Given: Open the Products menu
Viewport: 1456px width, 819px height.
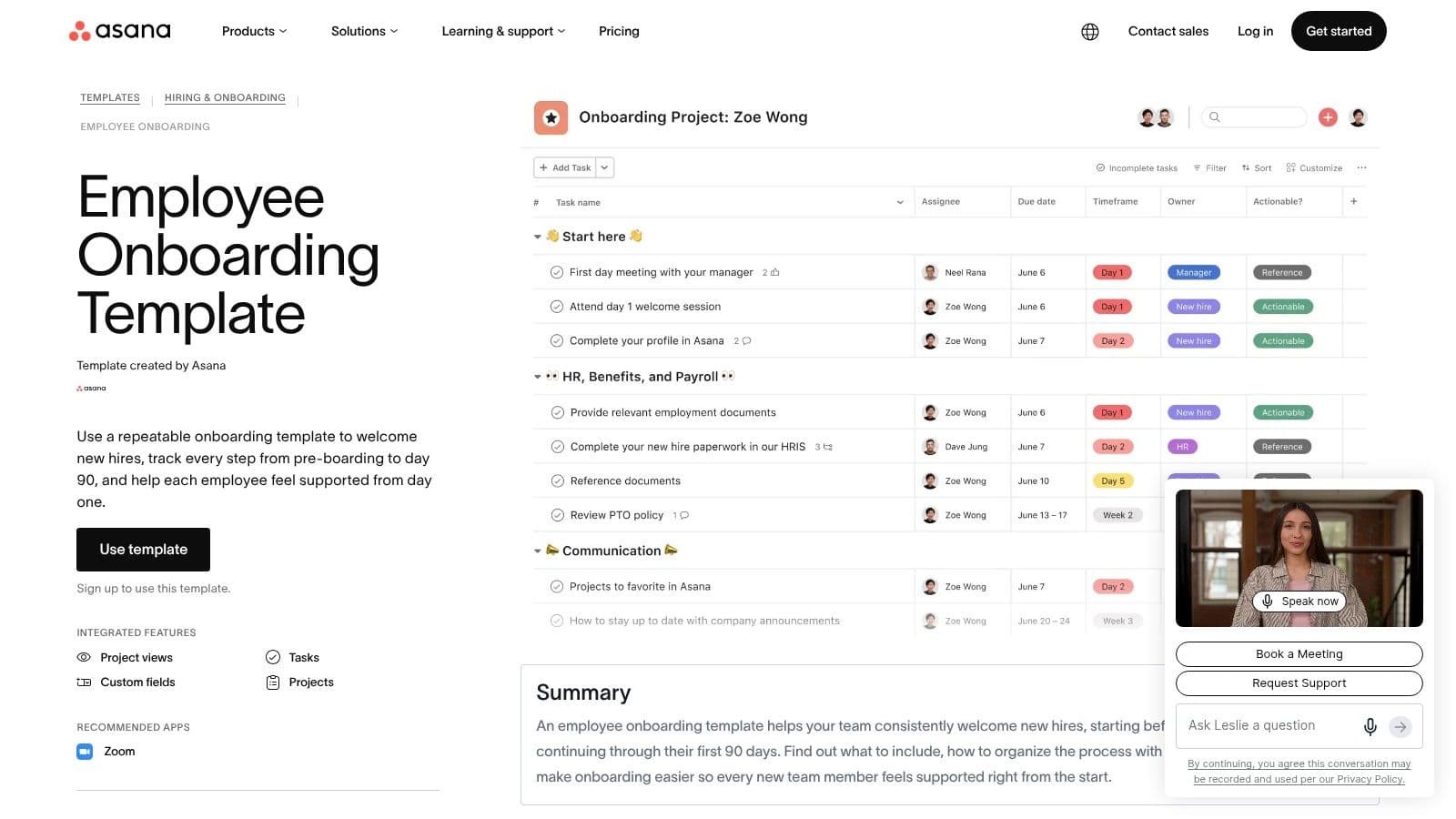Looking at the screenshot, I should (x=254, y=31).
